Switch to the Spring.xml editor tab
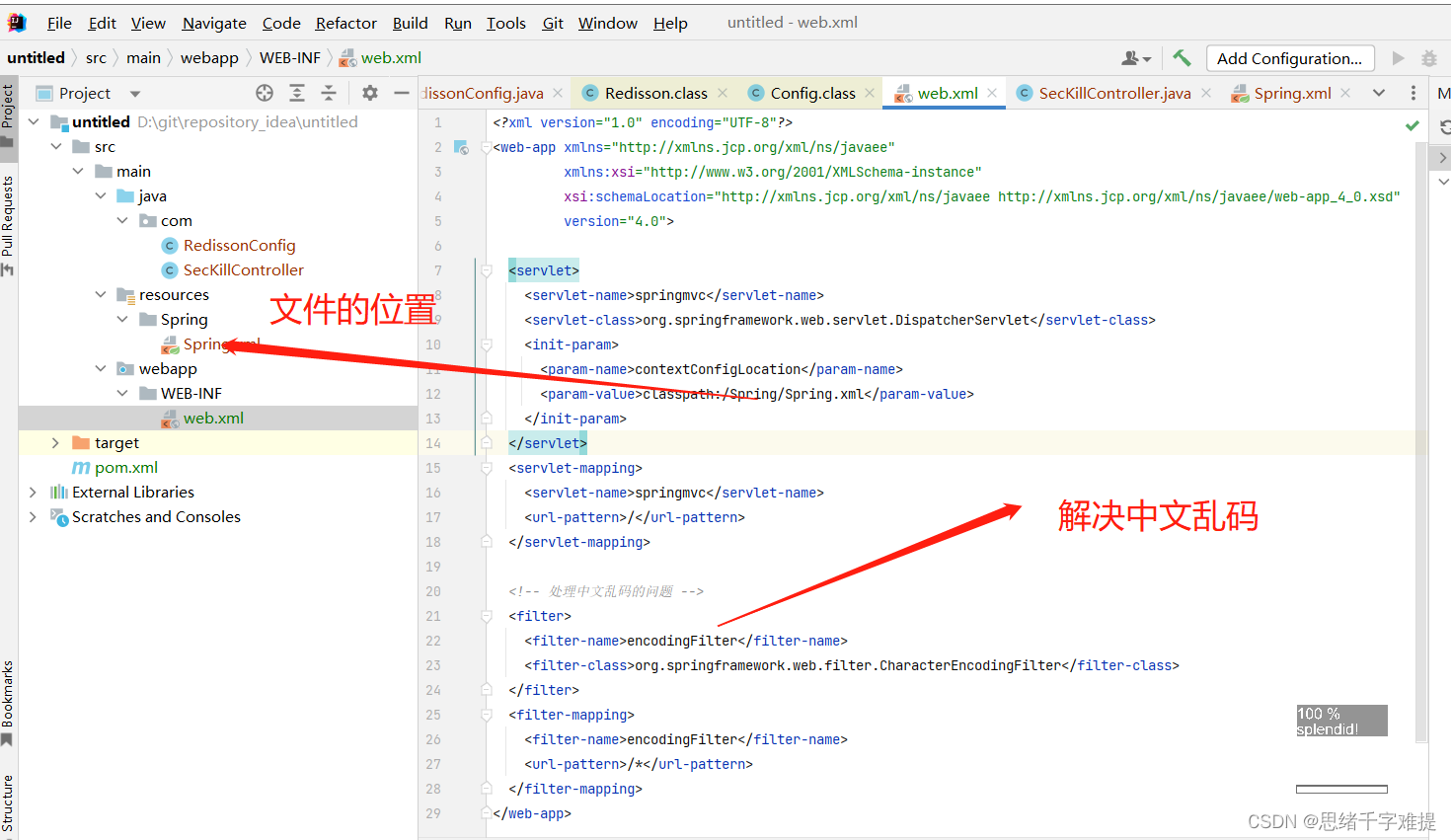This screenshot has height=840, width=1451. point(1292,93)
